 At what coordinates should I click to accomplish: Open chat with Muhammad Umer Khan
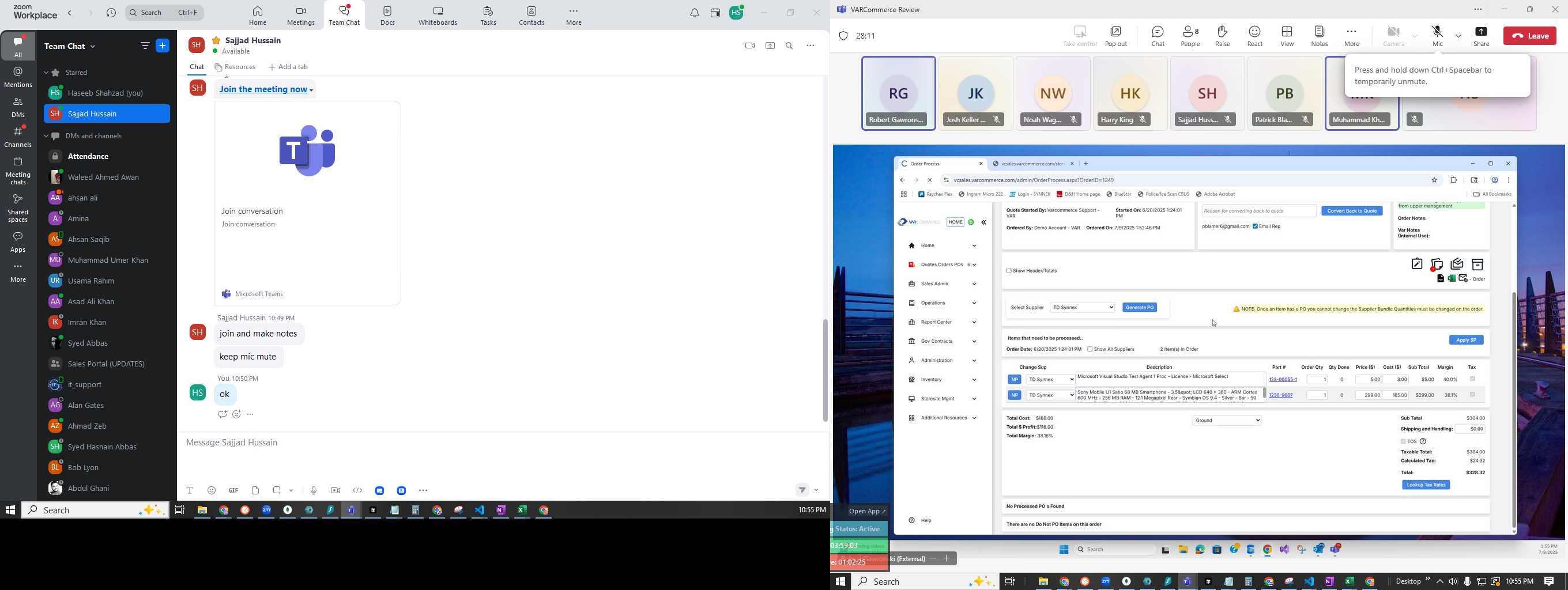[107, 260]
